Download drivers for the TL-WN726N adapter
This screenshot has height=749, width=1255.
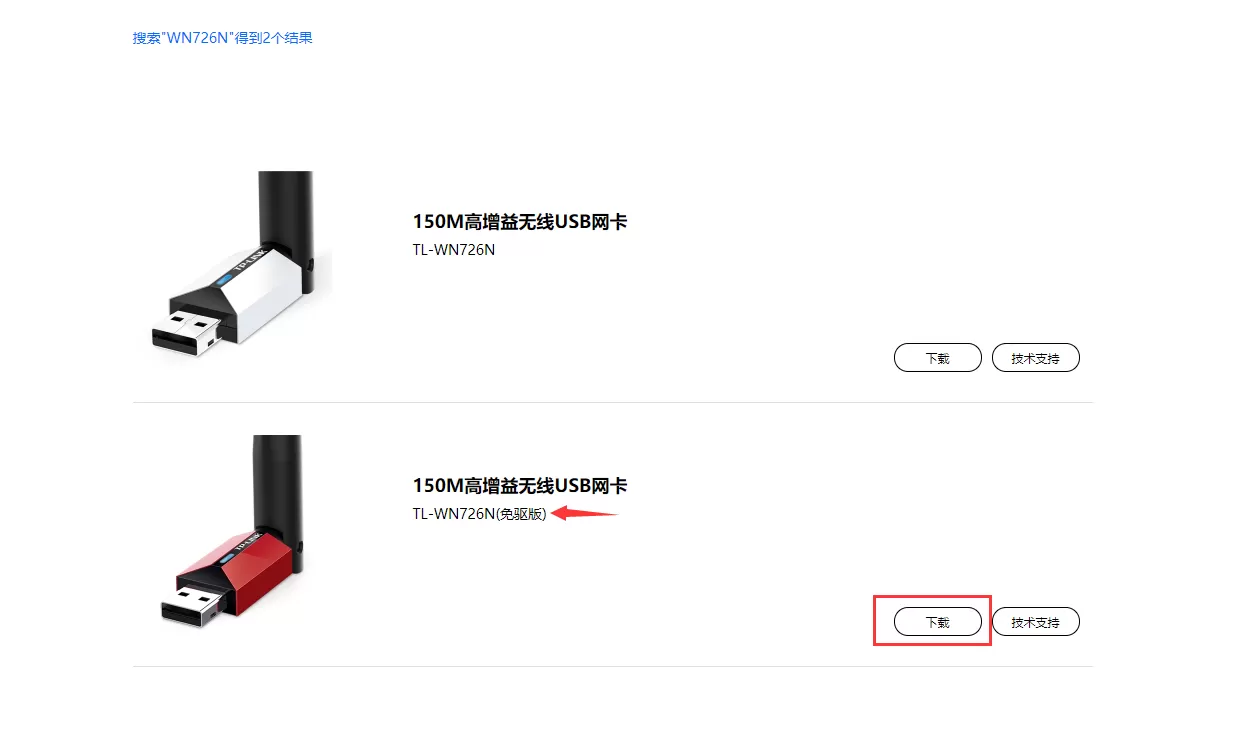pos(937,358)
